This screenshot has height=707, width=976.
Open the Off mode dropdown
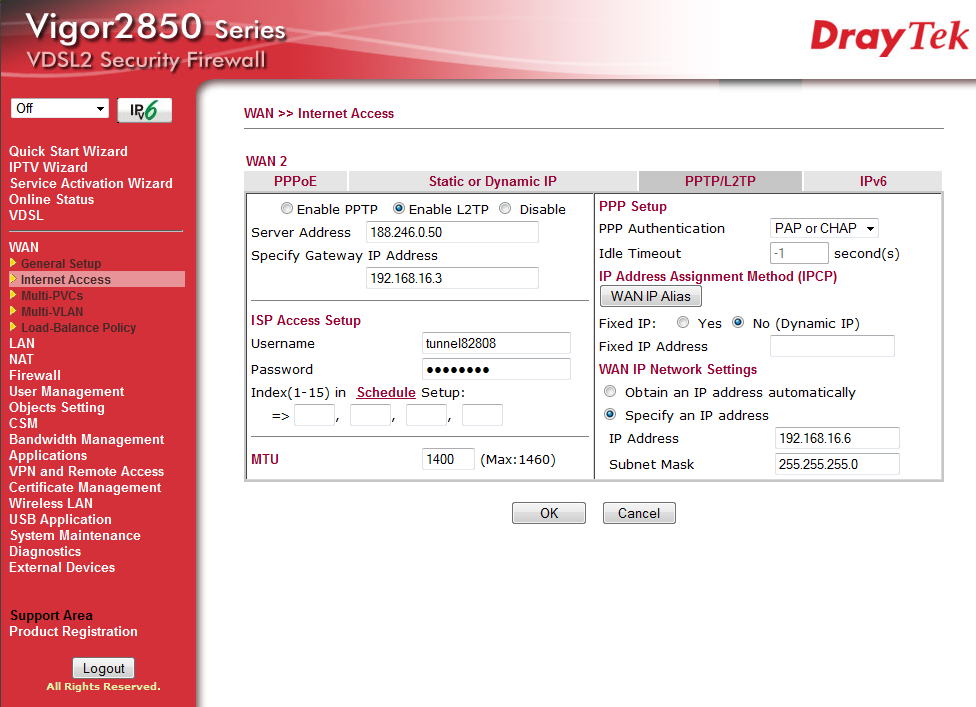[x=60, y=108]
